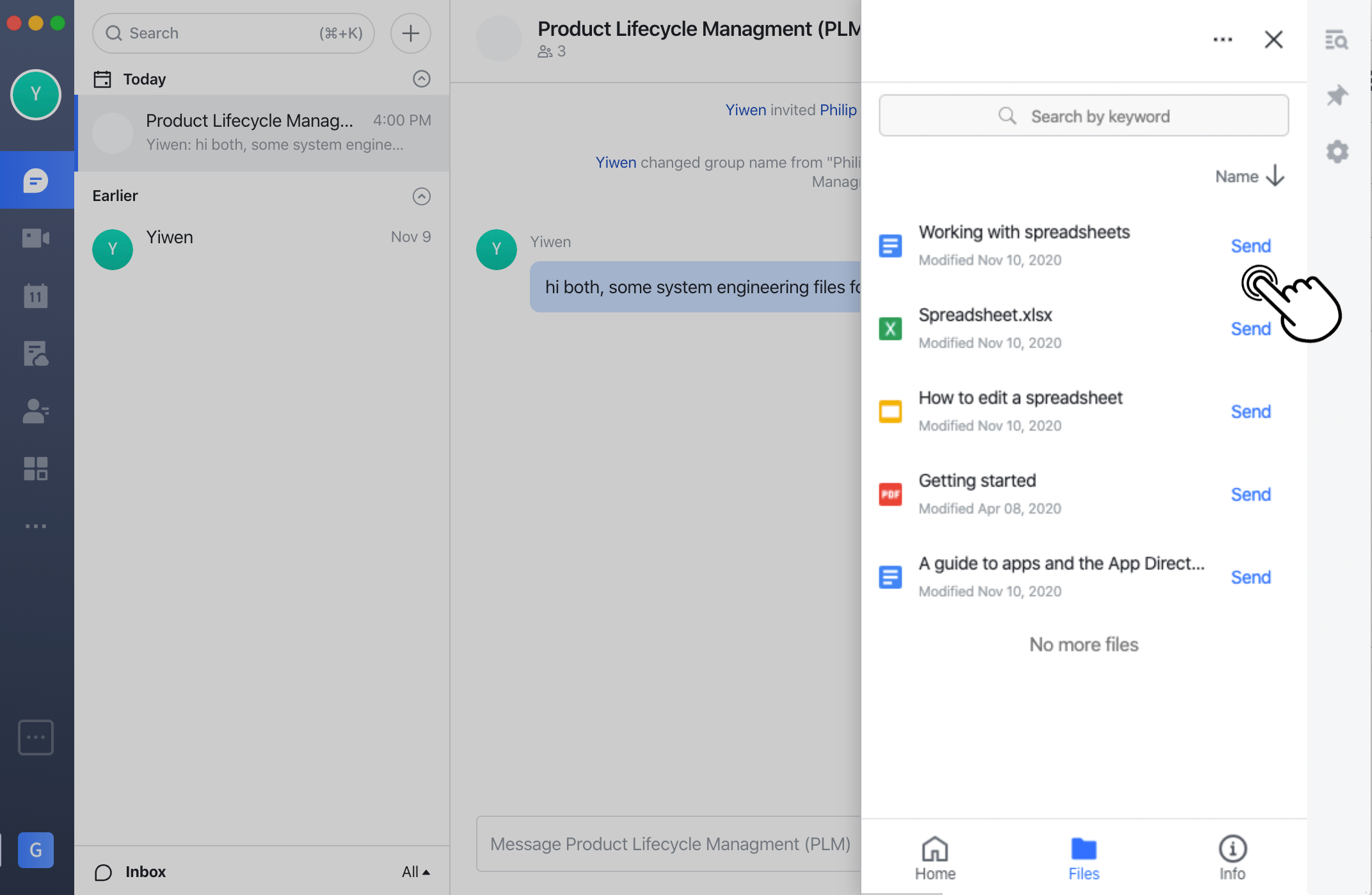1372x895 pixels.
Task: Click the sidebar more options ellipsis
Action: (x=36, y=526)
